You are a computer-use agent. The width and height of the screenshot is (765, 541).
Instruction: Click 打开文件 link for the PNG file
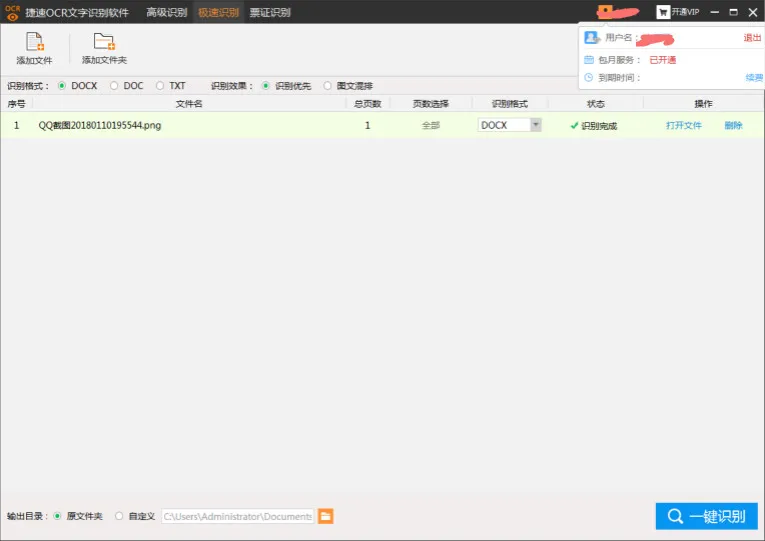click(x=684, y=125)
